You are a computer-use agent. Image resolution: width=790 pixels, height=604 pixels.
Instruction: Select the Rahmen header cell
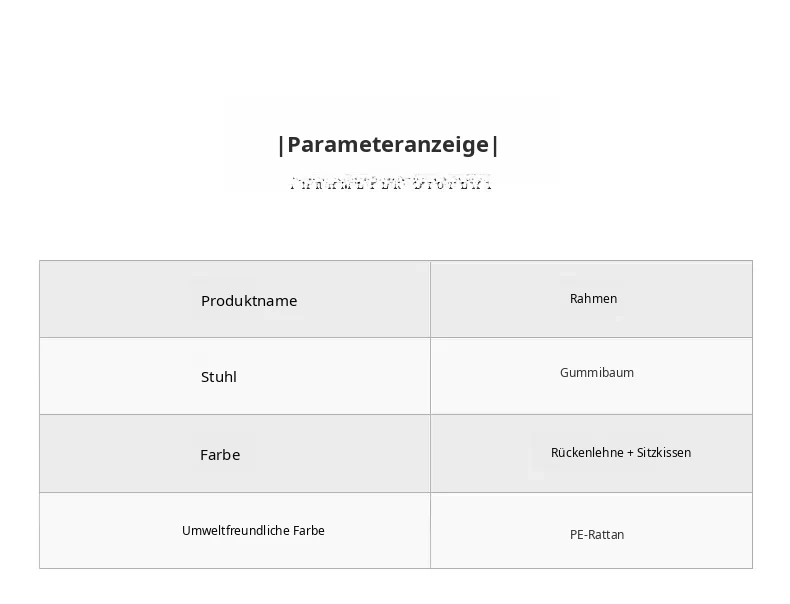(593, 299)
